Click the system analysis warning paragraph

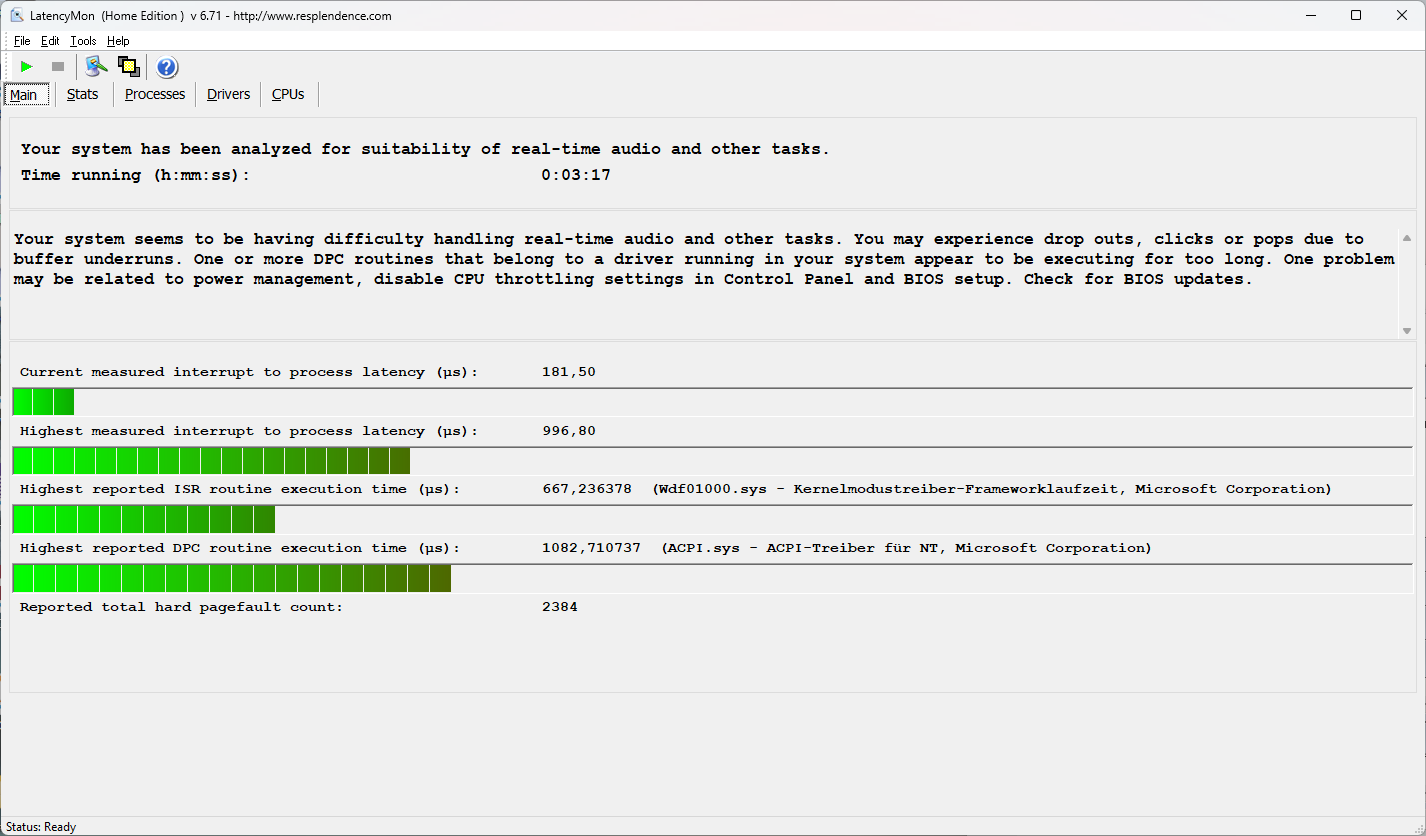pyautogui.click(x=704, y=259)
